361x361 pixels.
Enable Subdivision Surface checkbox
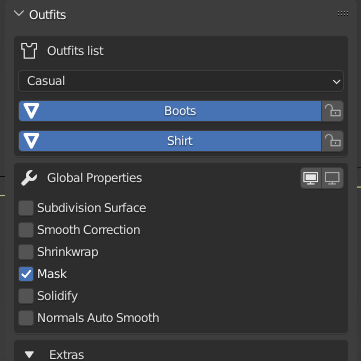[26, 208]
